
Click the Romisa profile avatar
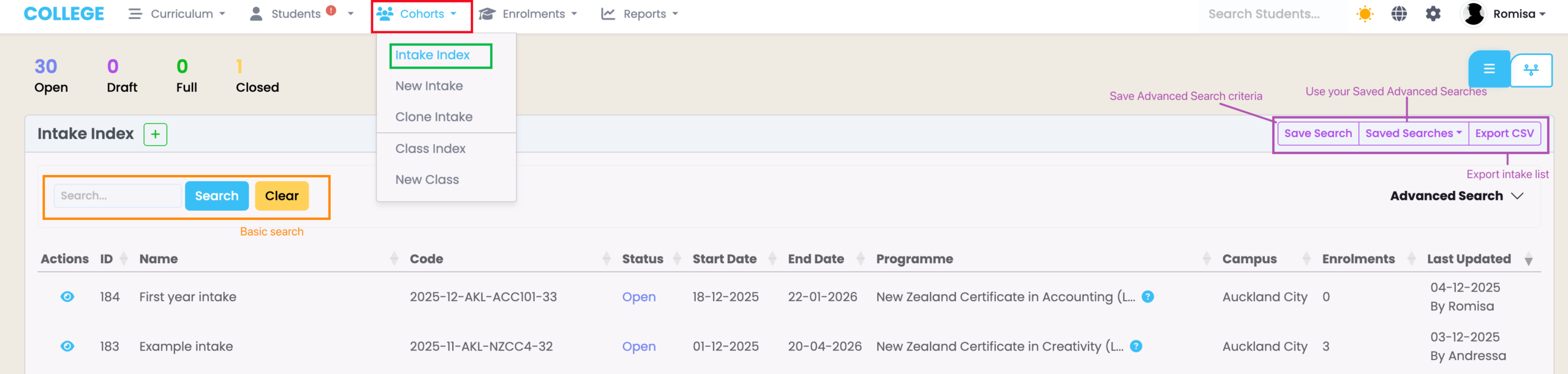pos(1474,14)
